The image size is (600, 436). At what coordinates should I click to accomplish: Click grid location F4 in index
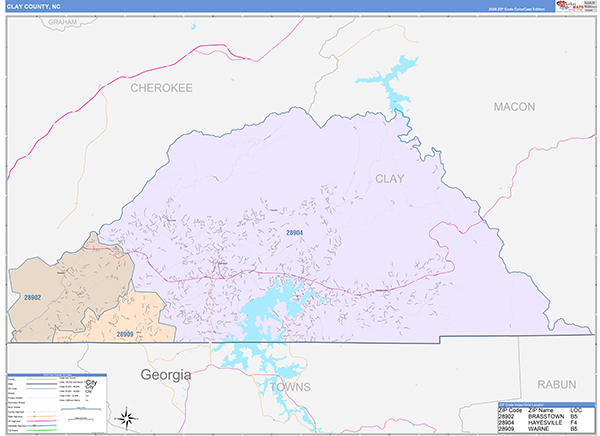(574, 423)
